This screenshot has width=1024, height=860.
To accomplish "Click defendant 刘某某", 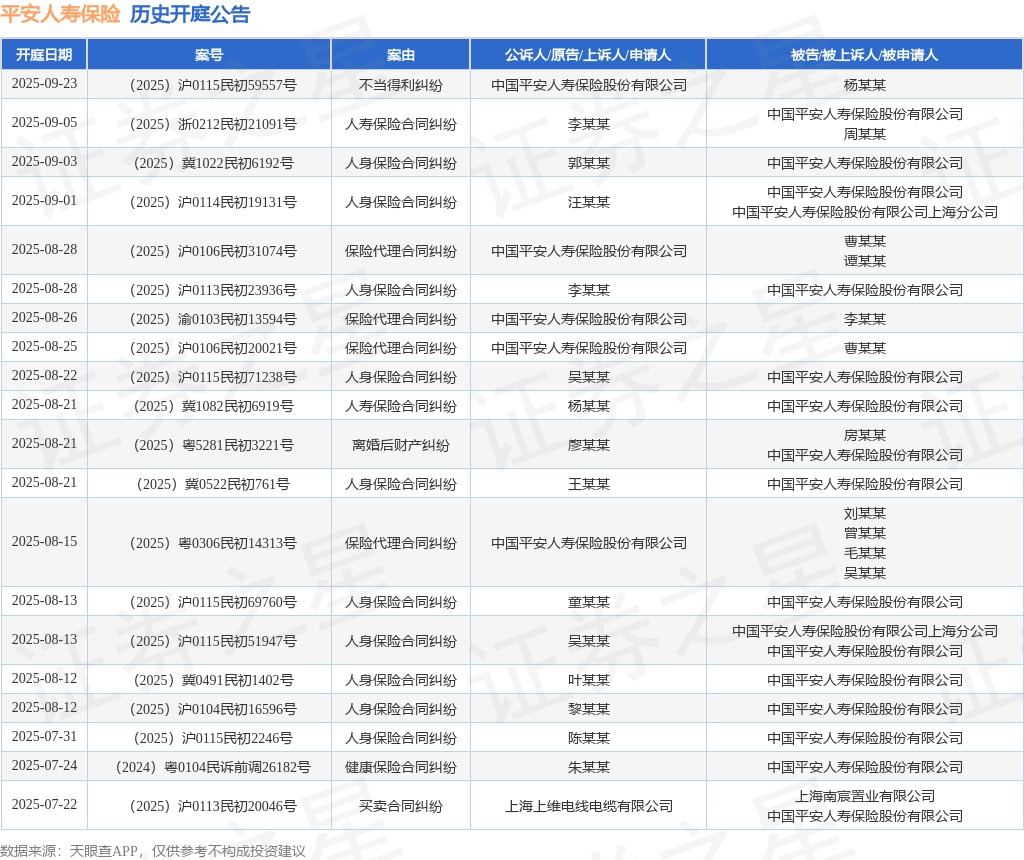I will [x=865, y=514].
